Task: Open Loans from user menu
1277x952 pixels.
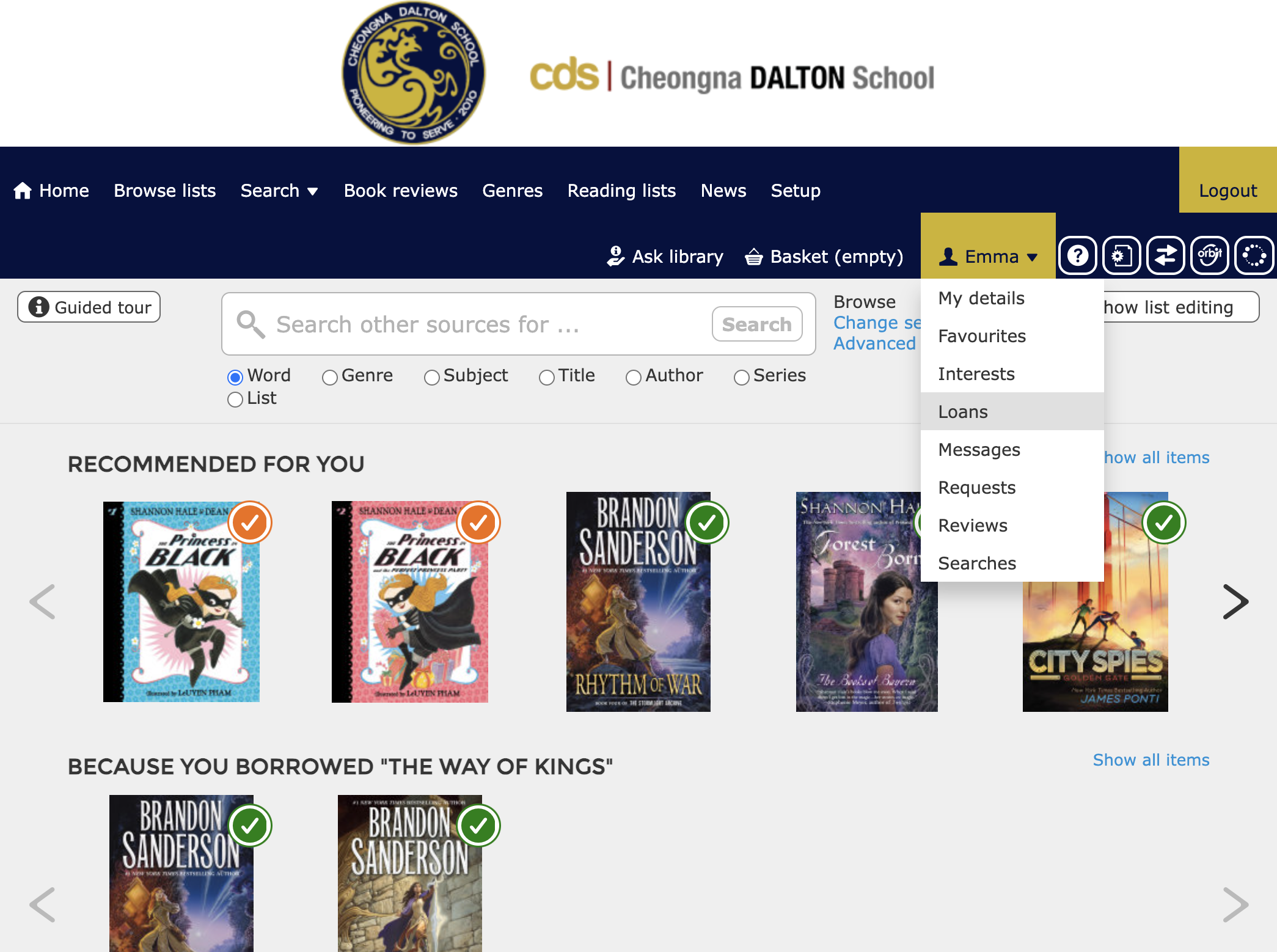Action: 1012,412
